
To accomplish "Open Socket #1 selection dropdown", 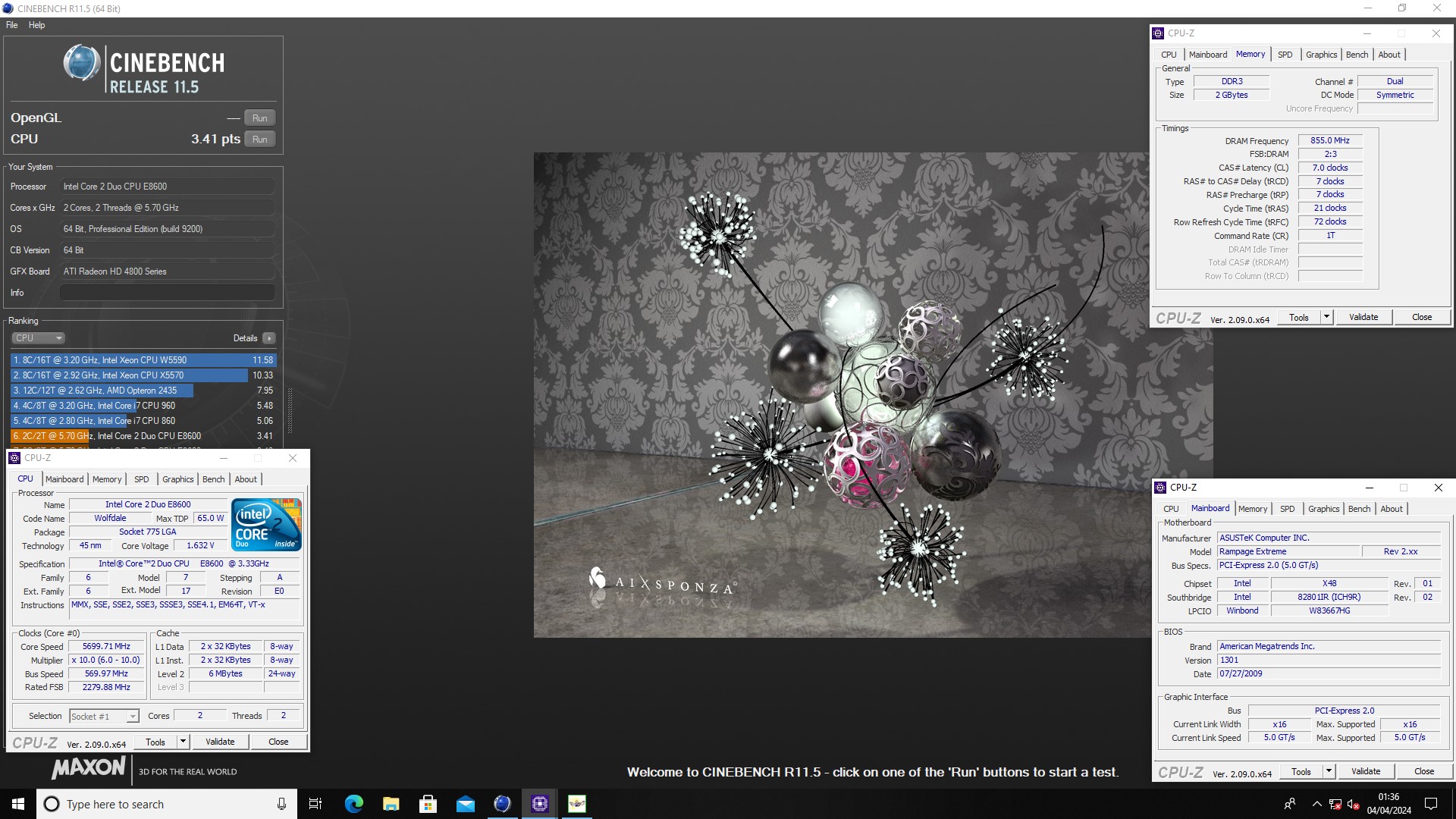I will coord(104,717).
